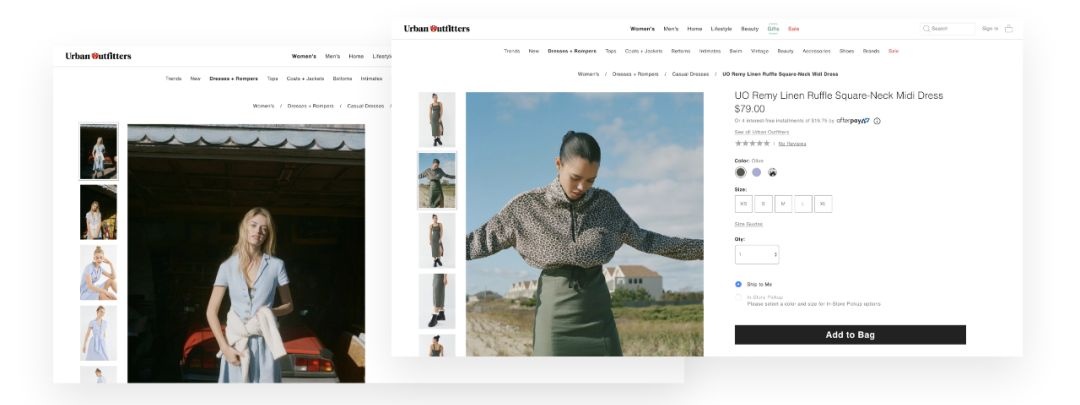Open Men's in back window top navigation
Screen dimensions: 1080x405
coord(333,56)
